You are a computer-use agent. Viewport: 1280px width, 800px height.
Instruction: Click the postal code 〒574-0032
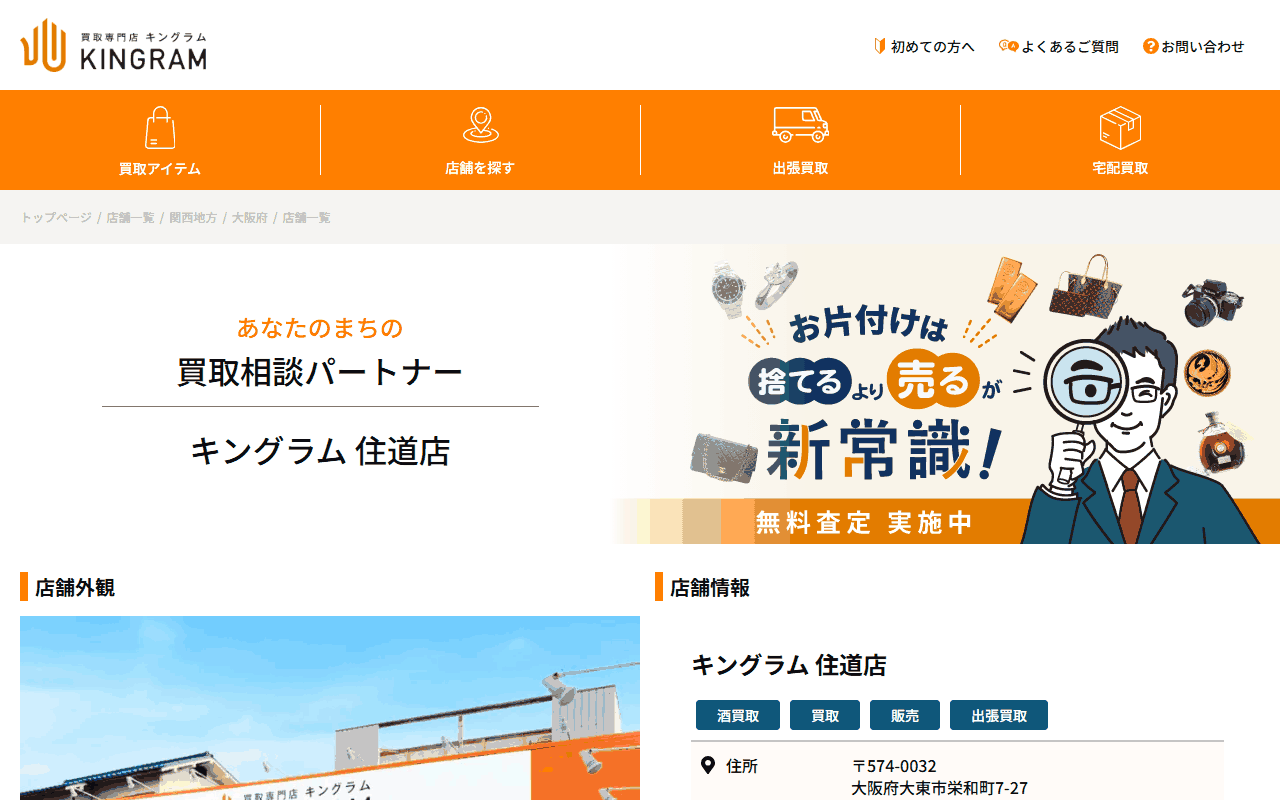[x=894, y=766]
